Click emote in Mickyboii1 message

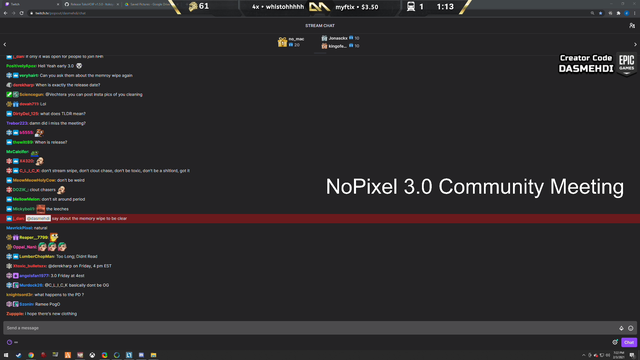tap(41, 209)
